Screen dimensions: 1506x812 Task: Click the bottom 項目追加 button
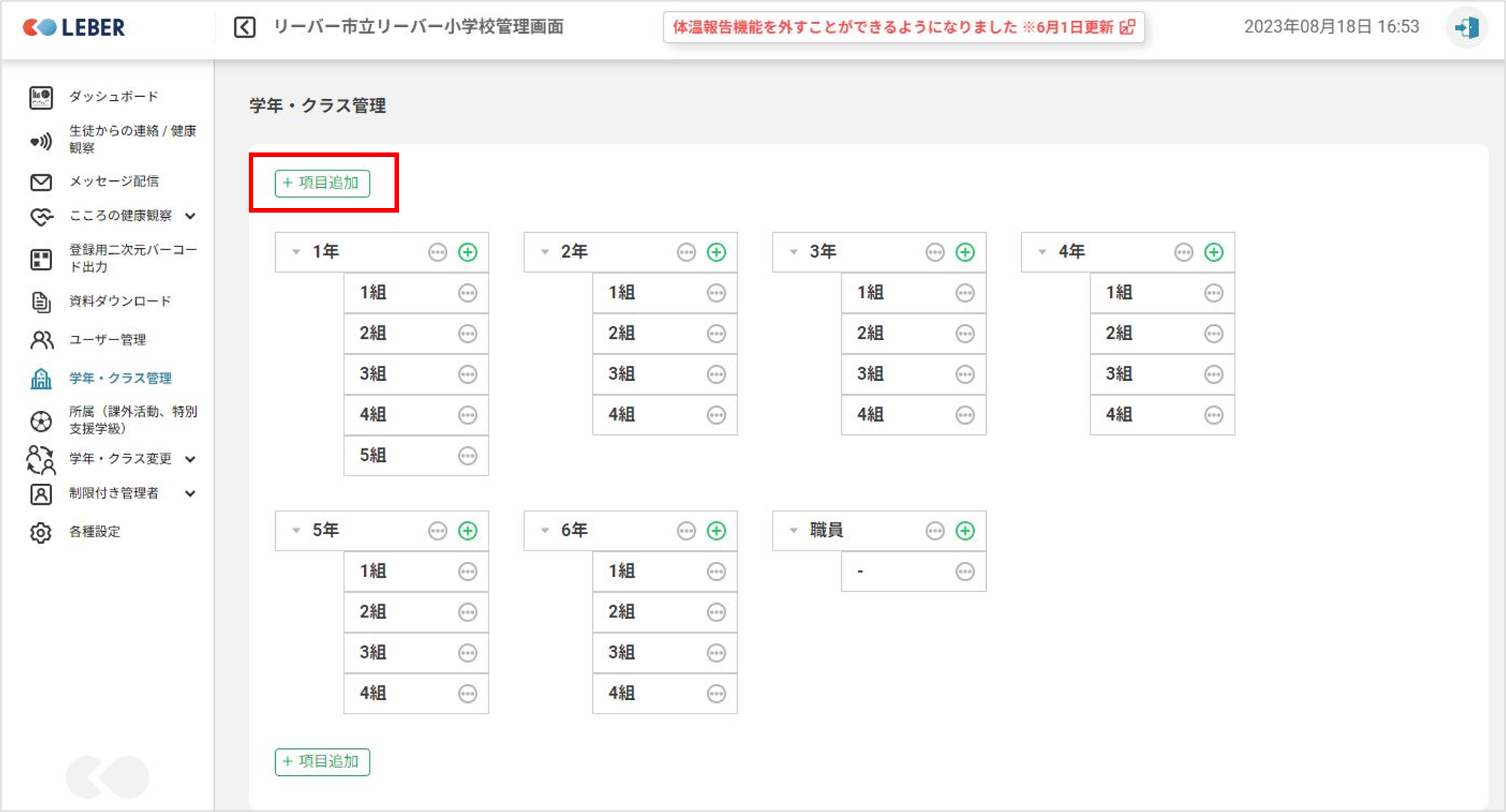point(322,762)
